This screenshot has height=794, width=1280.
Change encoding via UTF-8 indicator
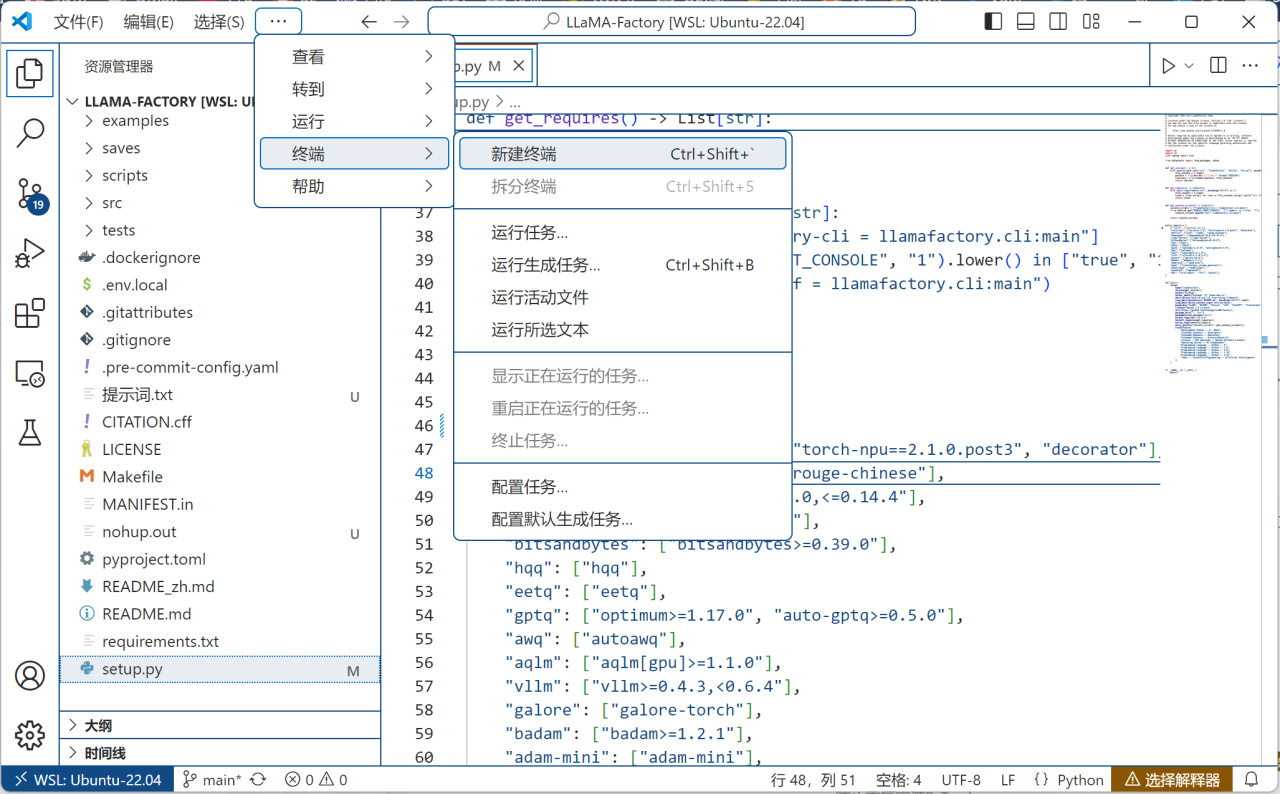[x=961, y=780]
